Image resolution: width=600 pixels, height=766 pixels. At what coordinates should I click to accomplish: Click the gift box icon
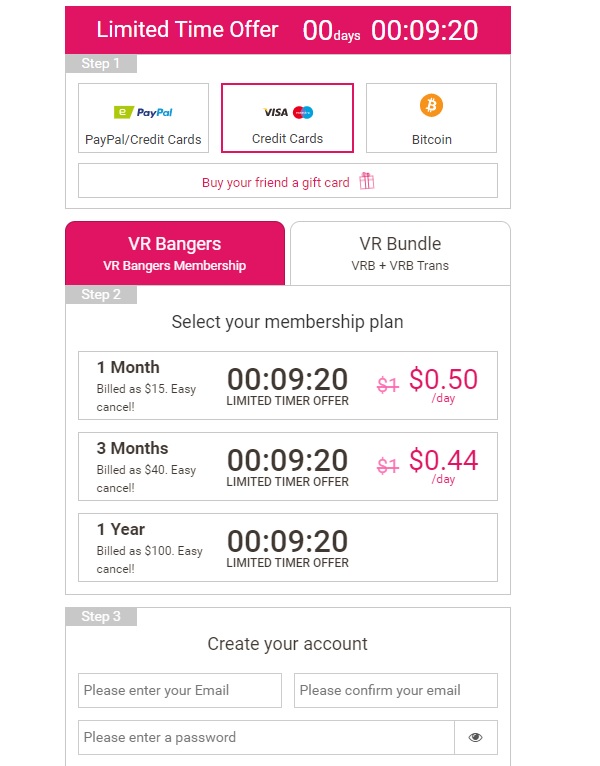tap(367, 181)
